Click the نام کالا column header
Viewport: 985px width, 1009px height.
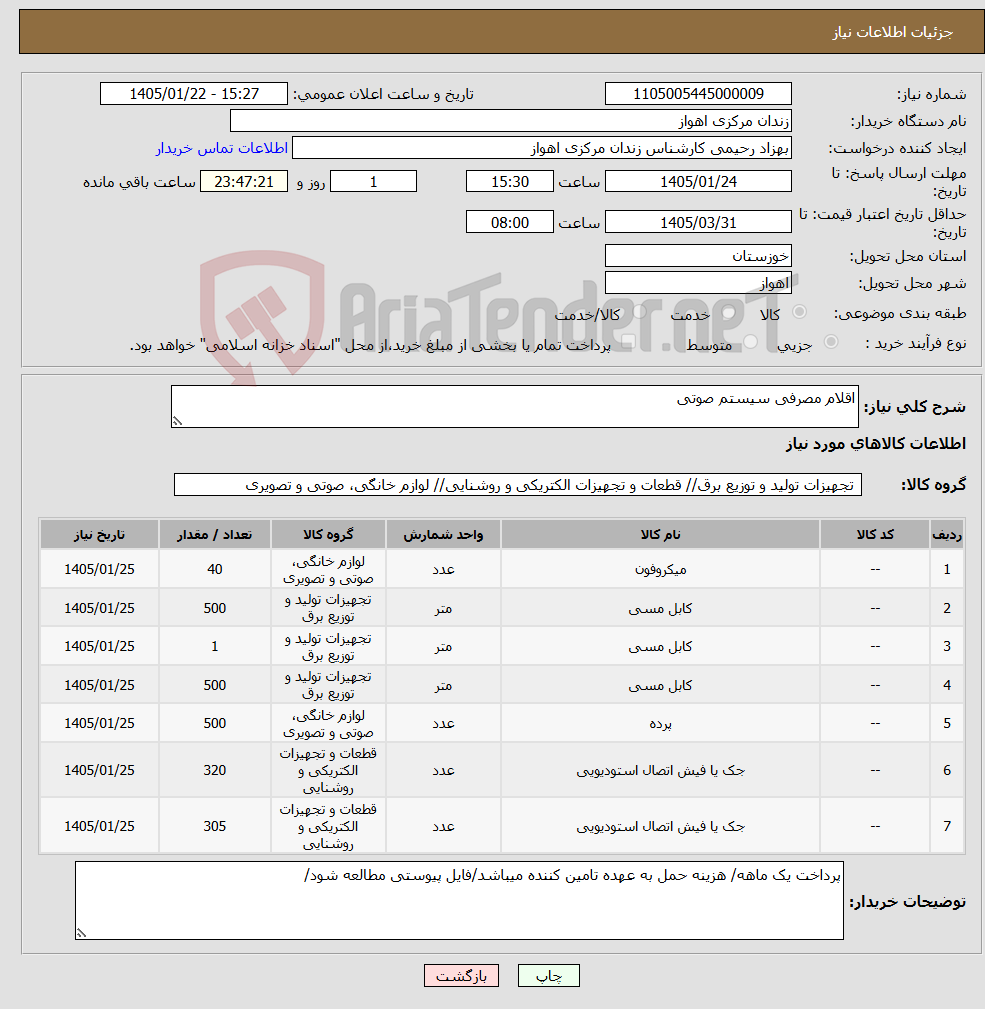(x=660, y=534)
